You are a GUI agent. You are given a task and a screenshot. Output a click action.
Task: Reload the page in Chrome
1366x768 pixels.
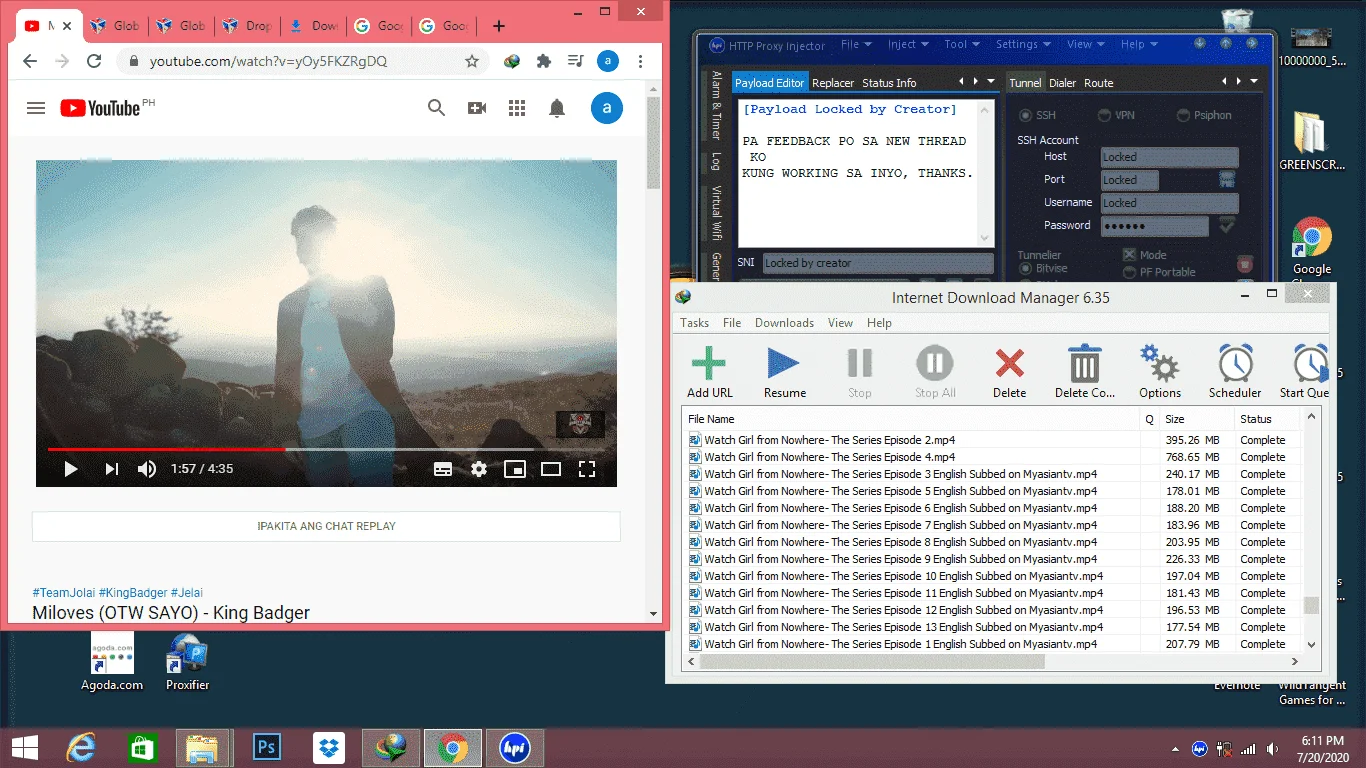pyautogui.click(x=94, y=61)
